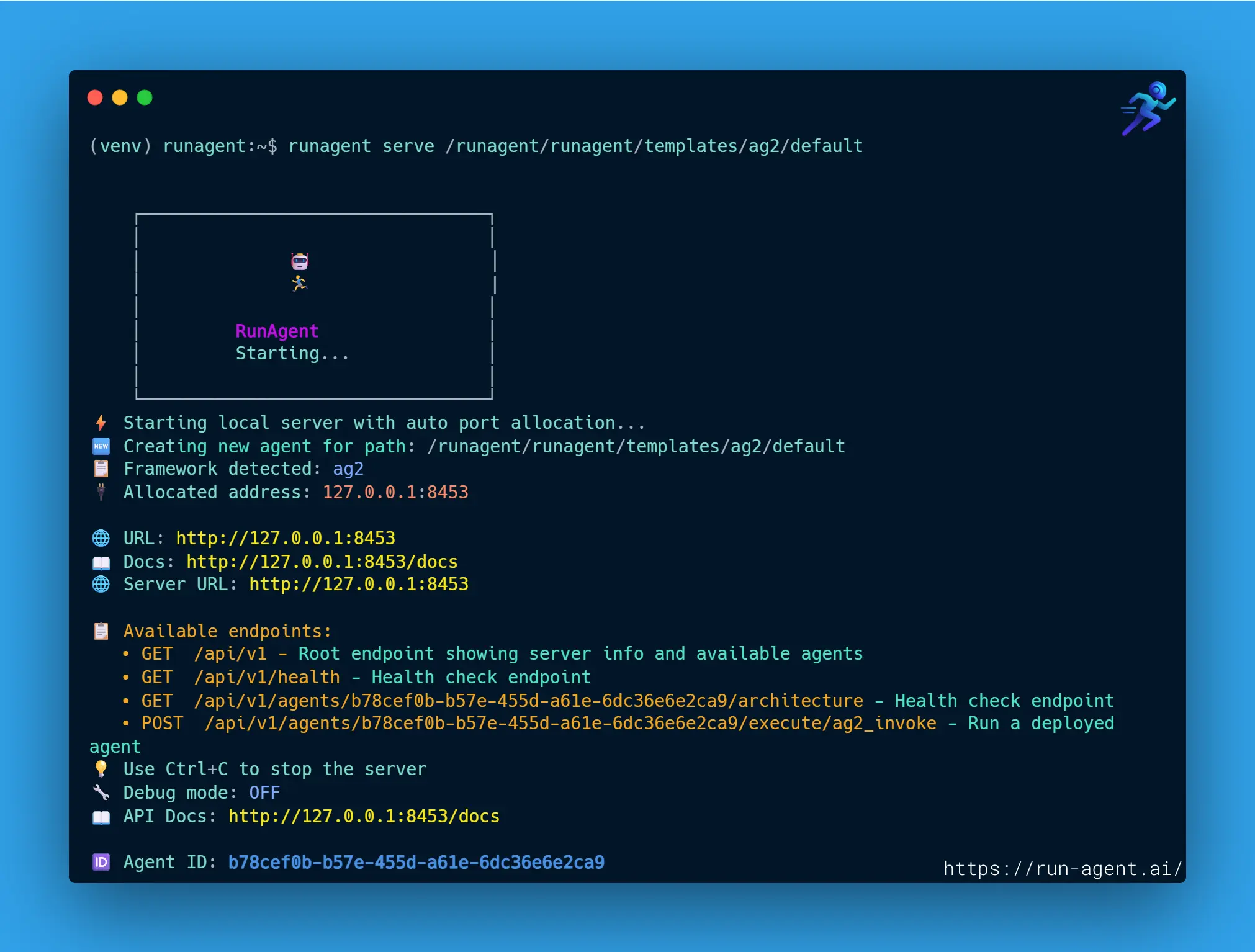Click the purple ID badge icon
1255x952 pixels.
coord(101,862)
